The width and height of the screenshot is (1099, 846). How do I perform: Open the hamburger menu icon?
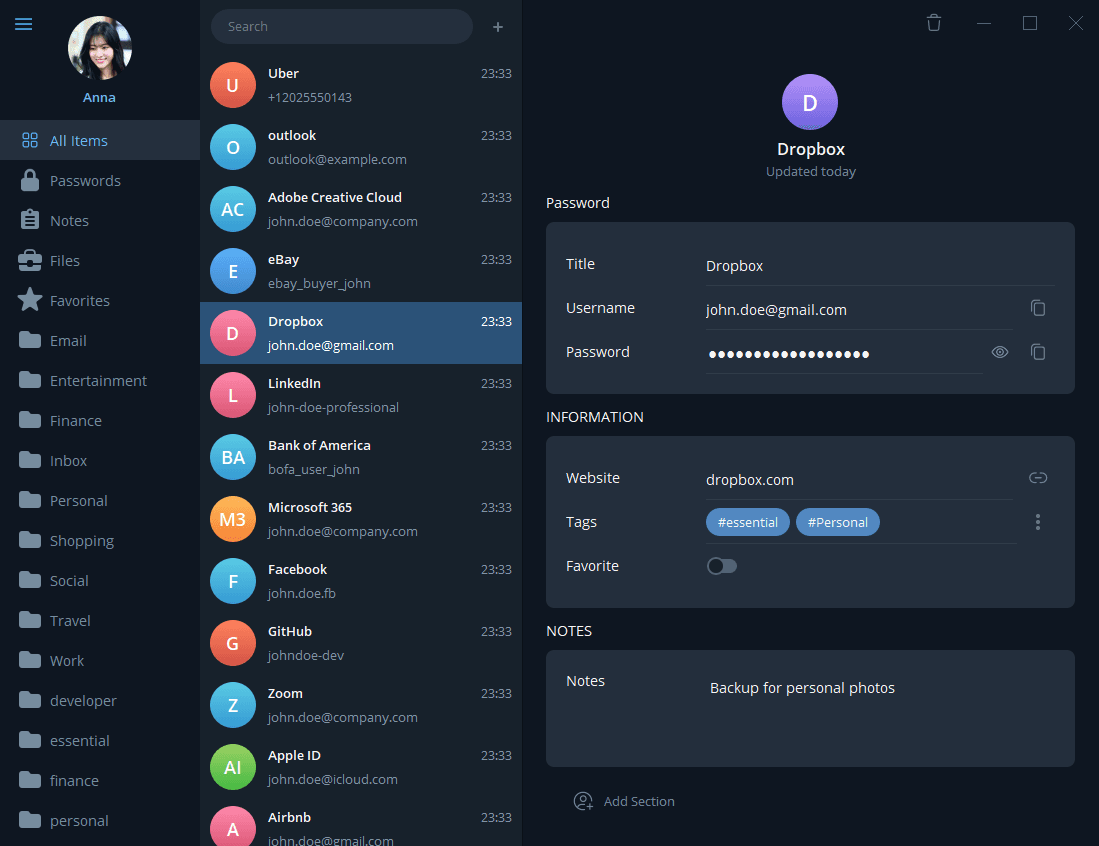(x=23, y=24)
